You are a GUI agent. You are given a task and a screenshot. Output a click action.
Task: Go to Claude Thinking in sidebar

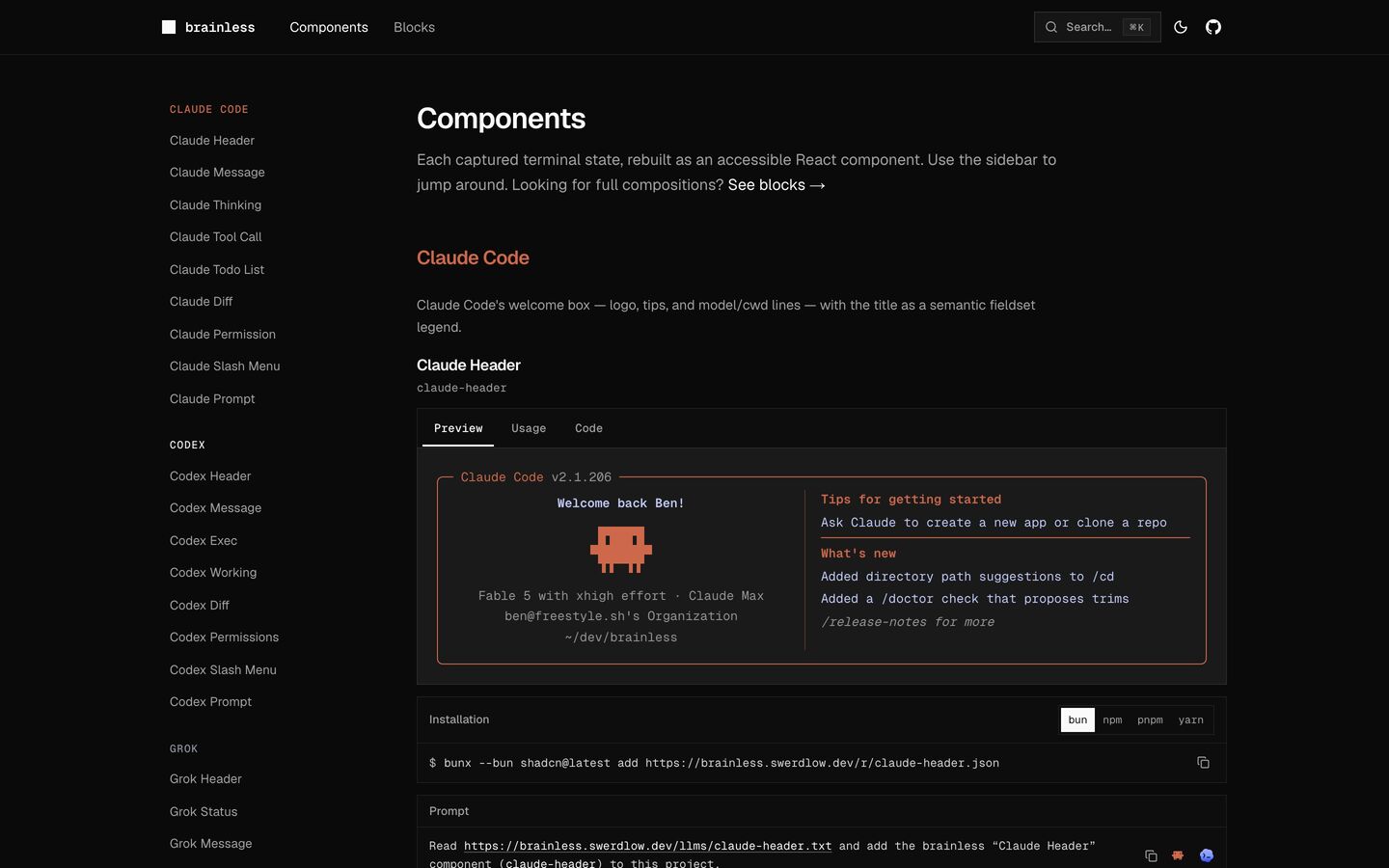coord(215,204)
